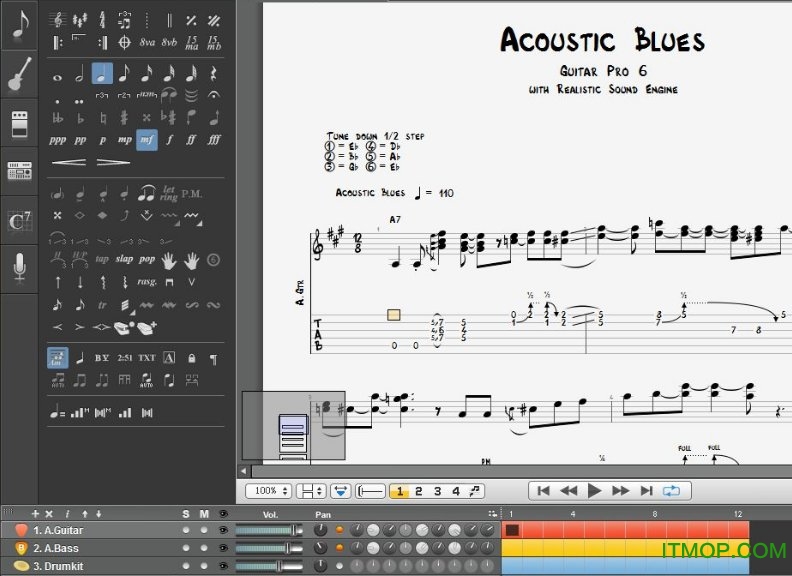This screenshot has height=576, width=792.
Task: Open the effects pedal panel tab
Action: click(19, 123)
